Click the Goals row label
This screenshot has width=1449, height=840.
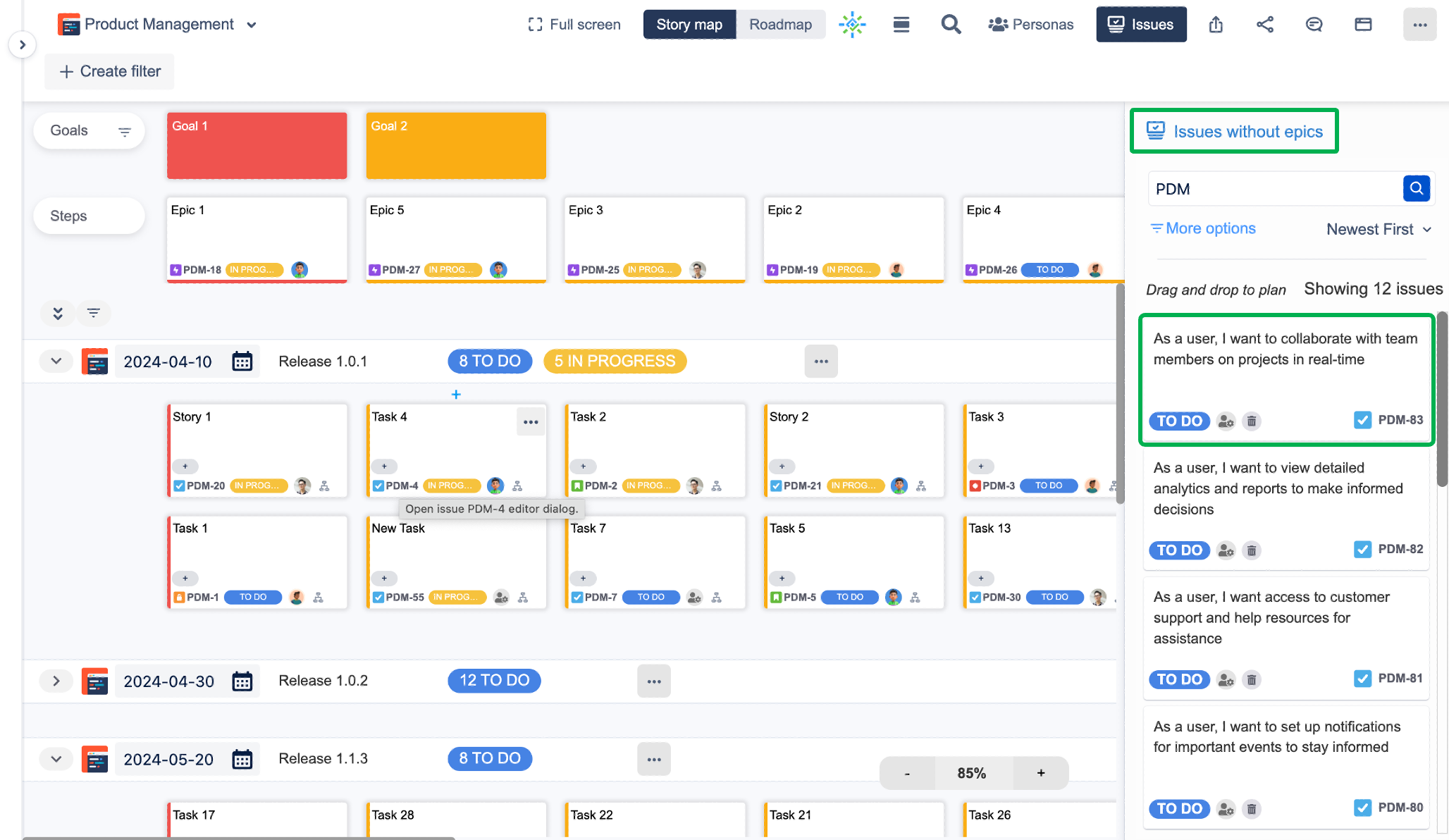pos(69,131)
